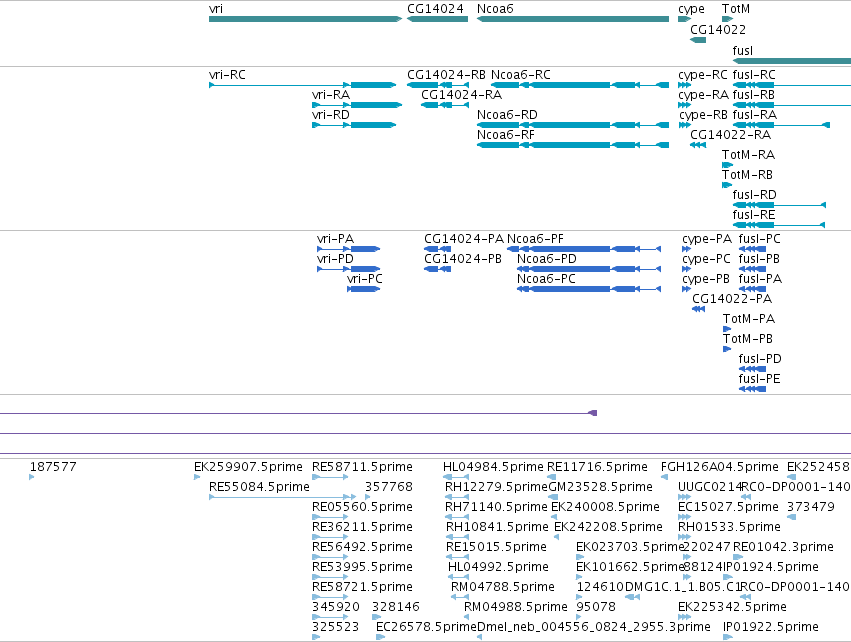Click the EK259907.5prime EST
This screenshot has height=642, width=851.
tap(197, 477)
